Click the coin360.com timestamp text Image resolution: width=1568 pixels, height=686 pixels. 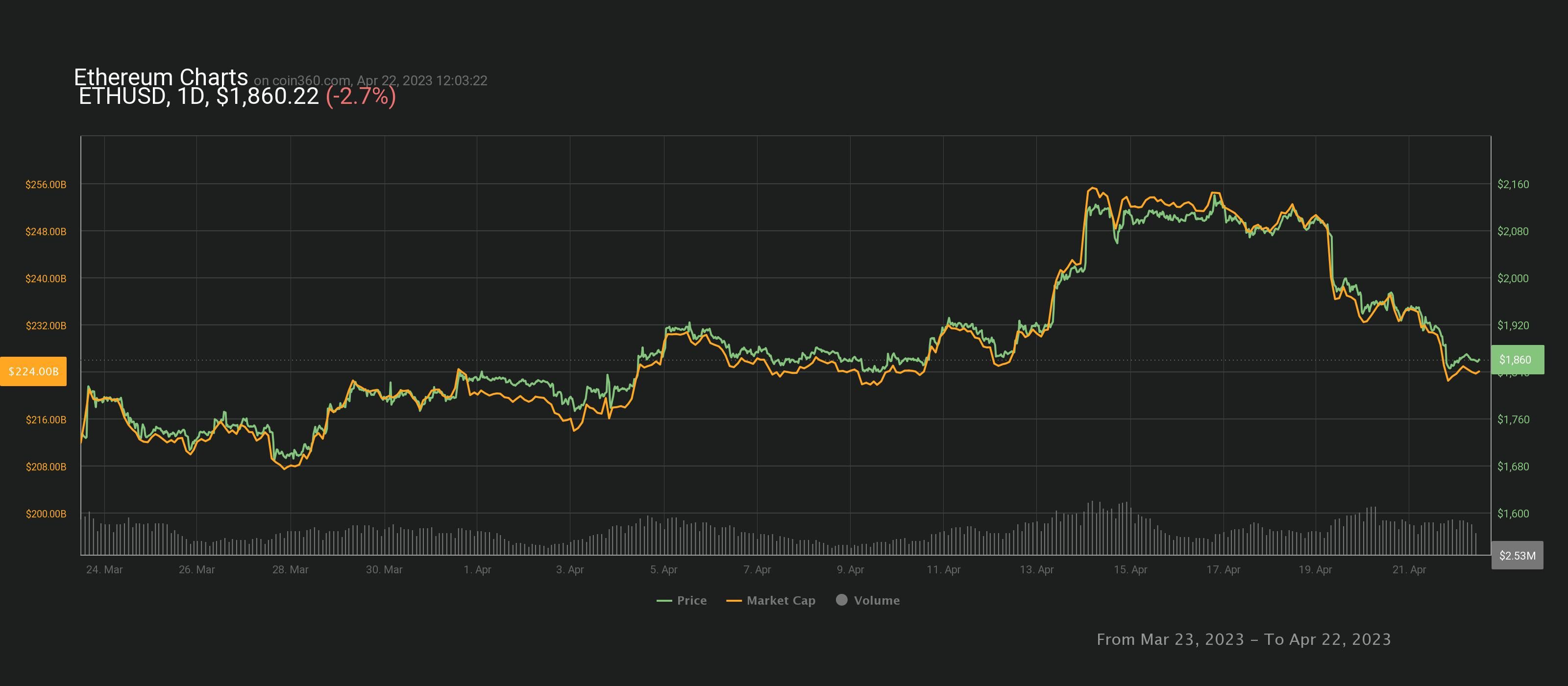tap(371, 80)
